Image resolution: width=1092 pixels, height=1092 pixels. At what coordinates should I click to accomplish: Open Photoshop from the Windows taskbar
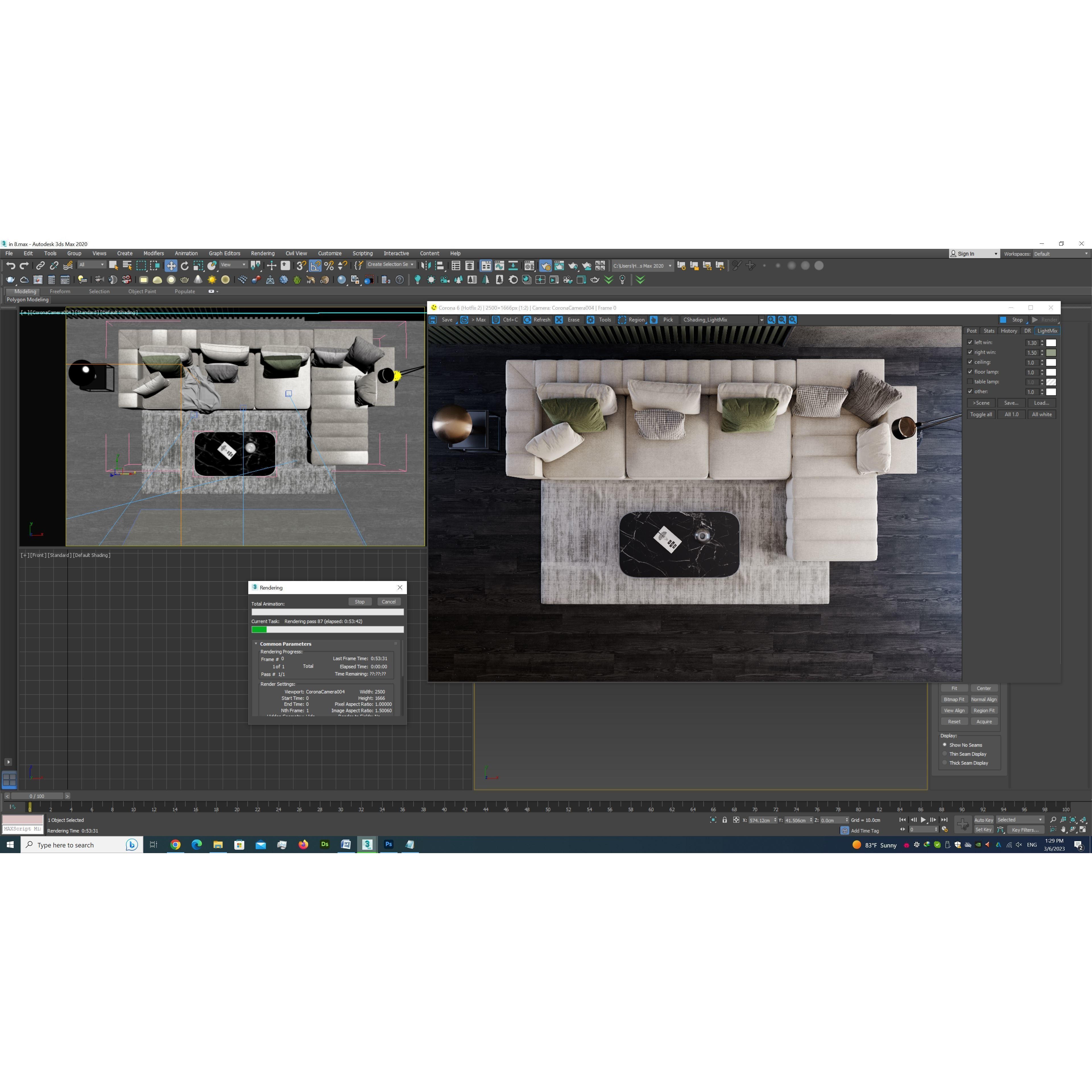point(388,844)
